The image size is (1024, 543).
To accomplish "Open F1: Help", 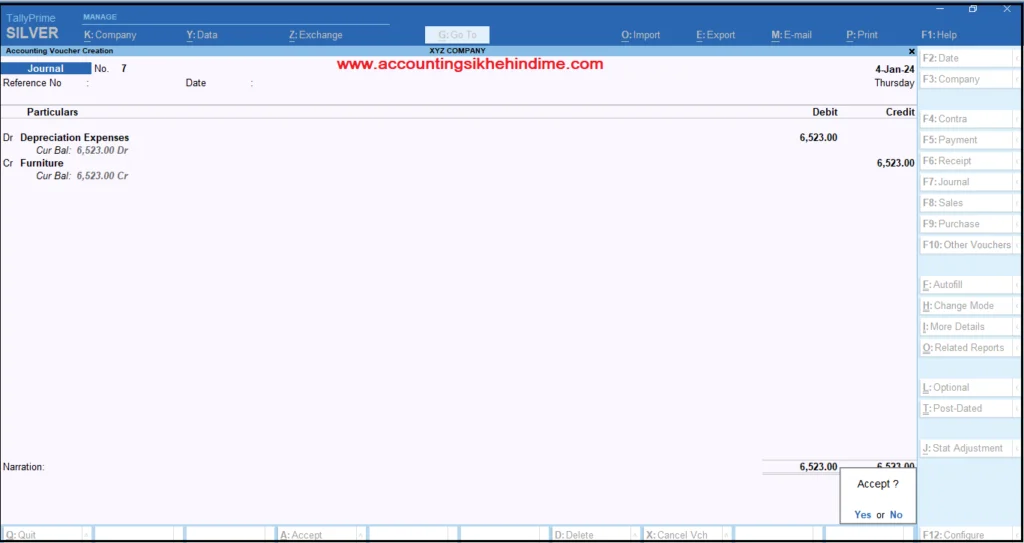I will pyautogui.click(x=938, y=35).
